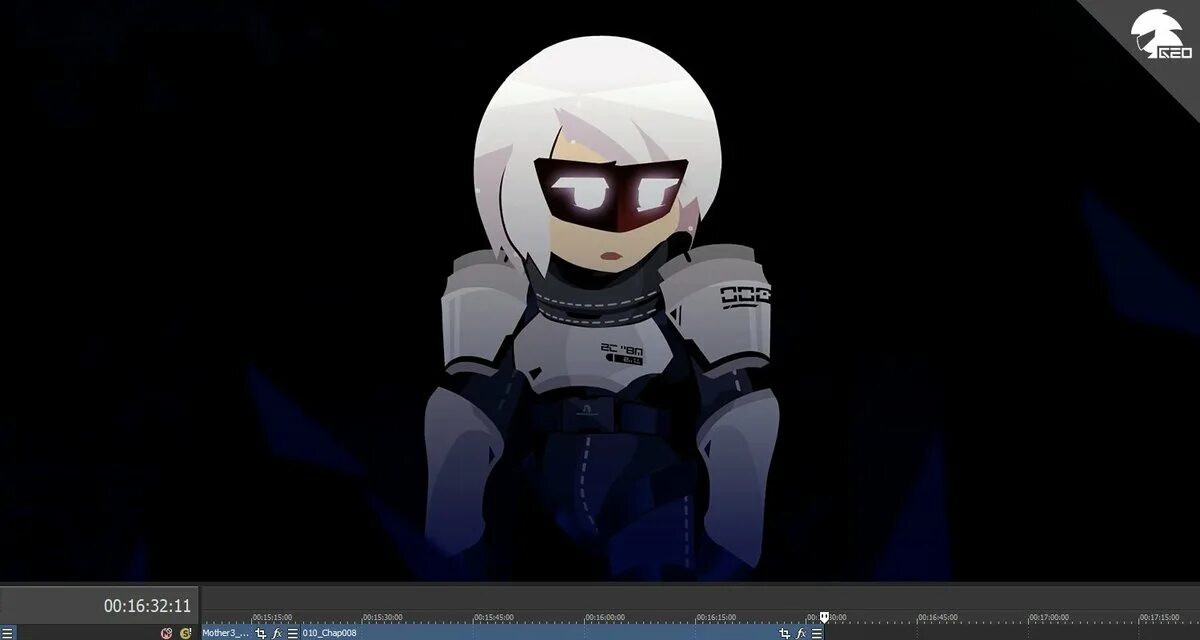1200x640 pixels.
Task: Open pan/crop on the 010_Chap008 clip
Action: tap(785, 633)
